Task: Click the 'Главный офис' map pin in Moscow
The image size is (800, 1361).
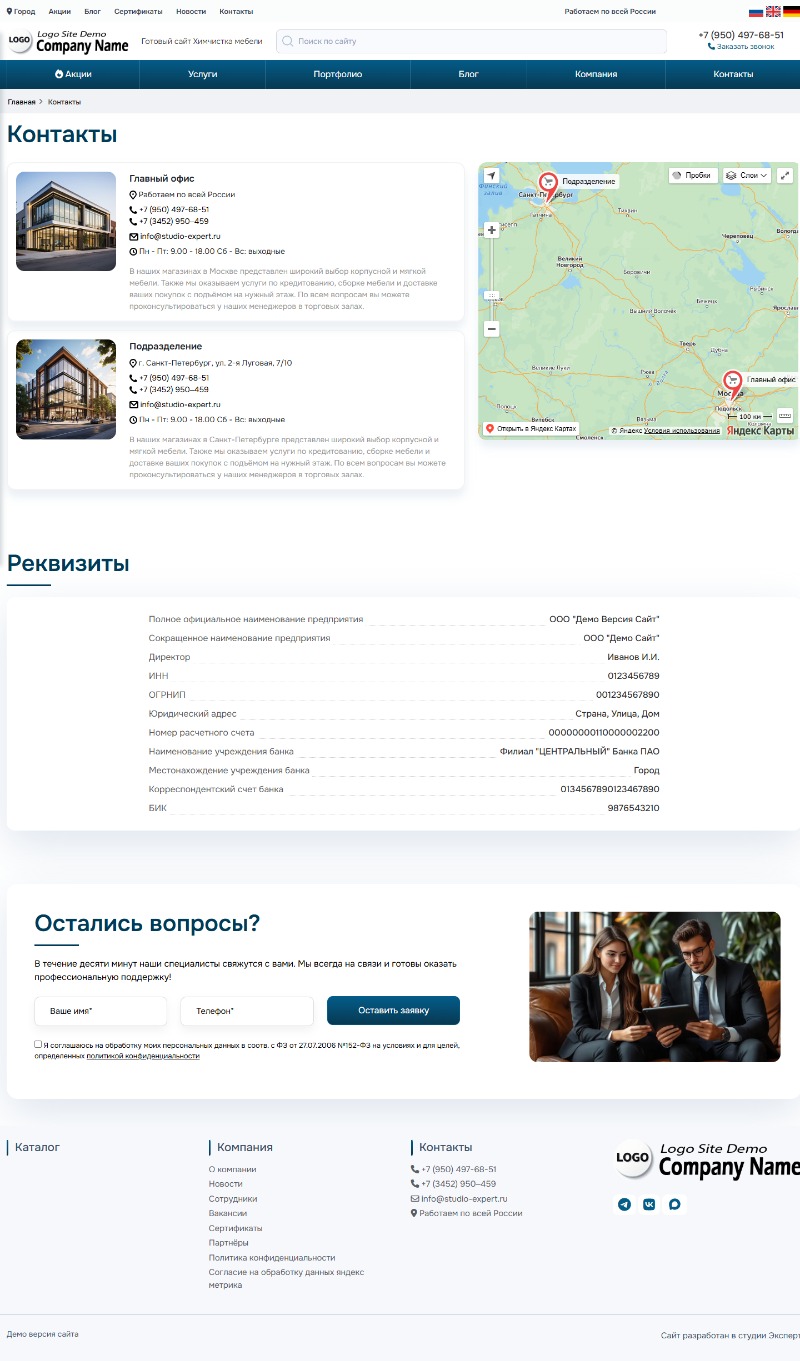Action: 733,383
